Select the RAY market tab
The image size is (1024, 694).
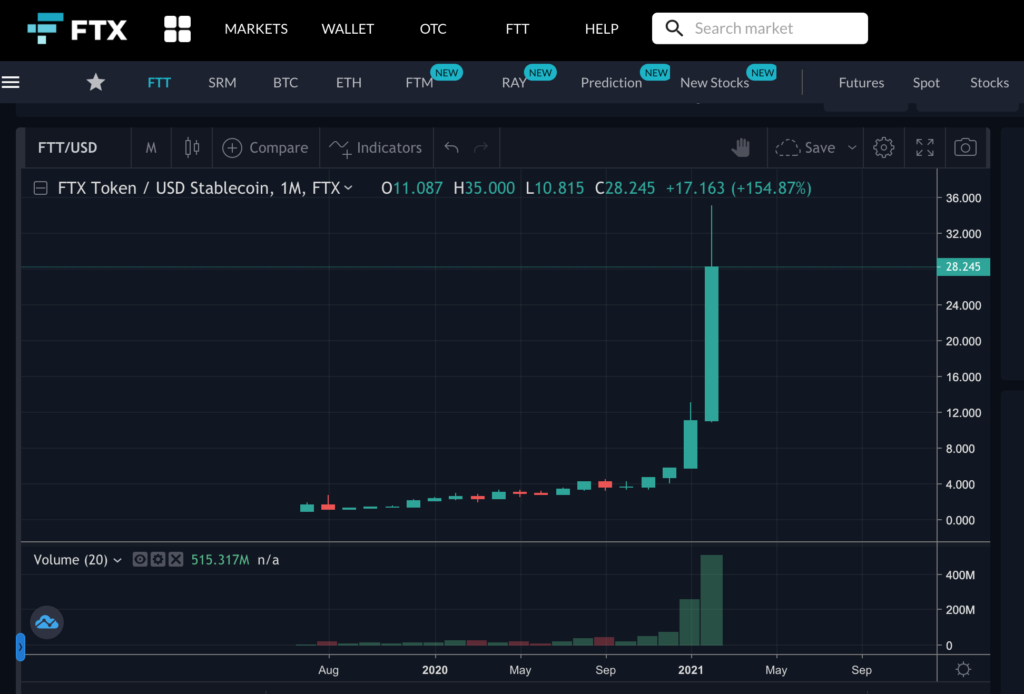[x=514, y=82]
